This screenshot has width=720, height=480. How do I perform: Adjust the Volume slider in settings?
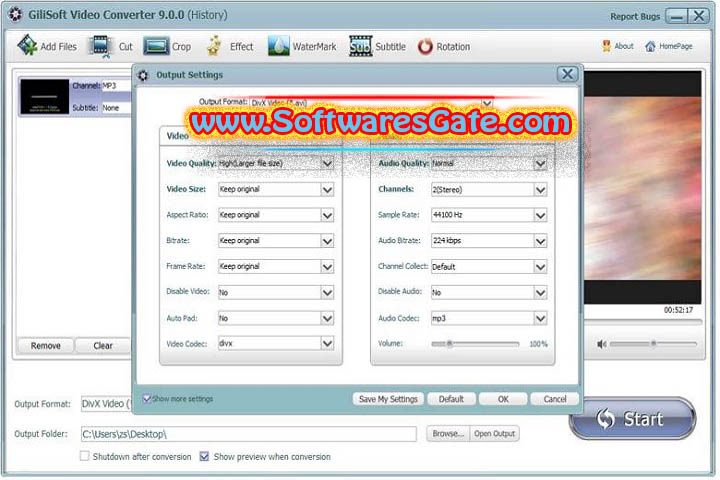(x=475, y=344)
